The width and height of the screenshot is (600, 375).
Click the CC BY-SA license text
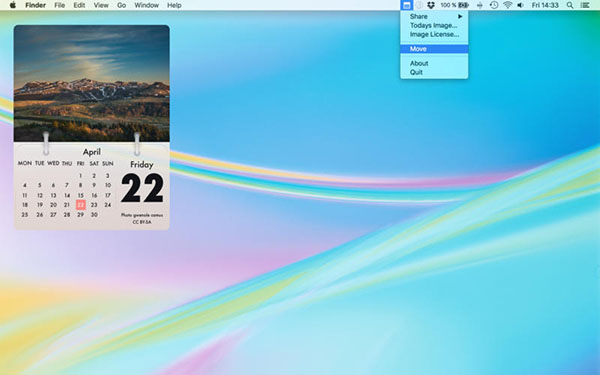tap(142, 222)
